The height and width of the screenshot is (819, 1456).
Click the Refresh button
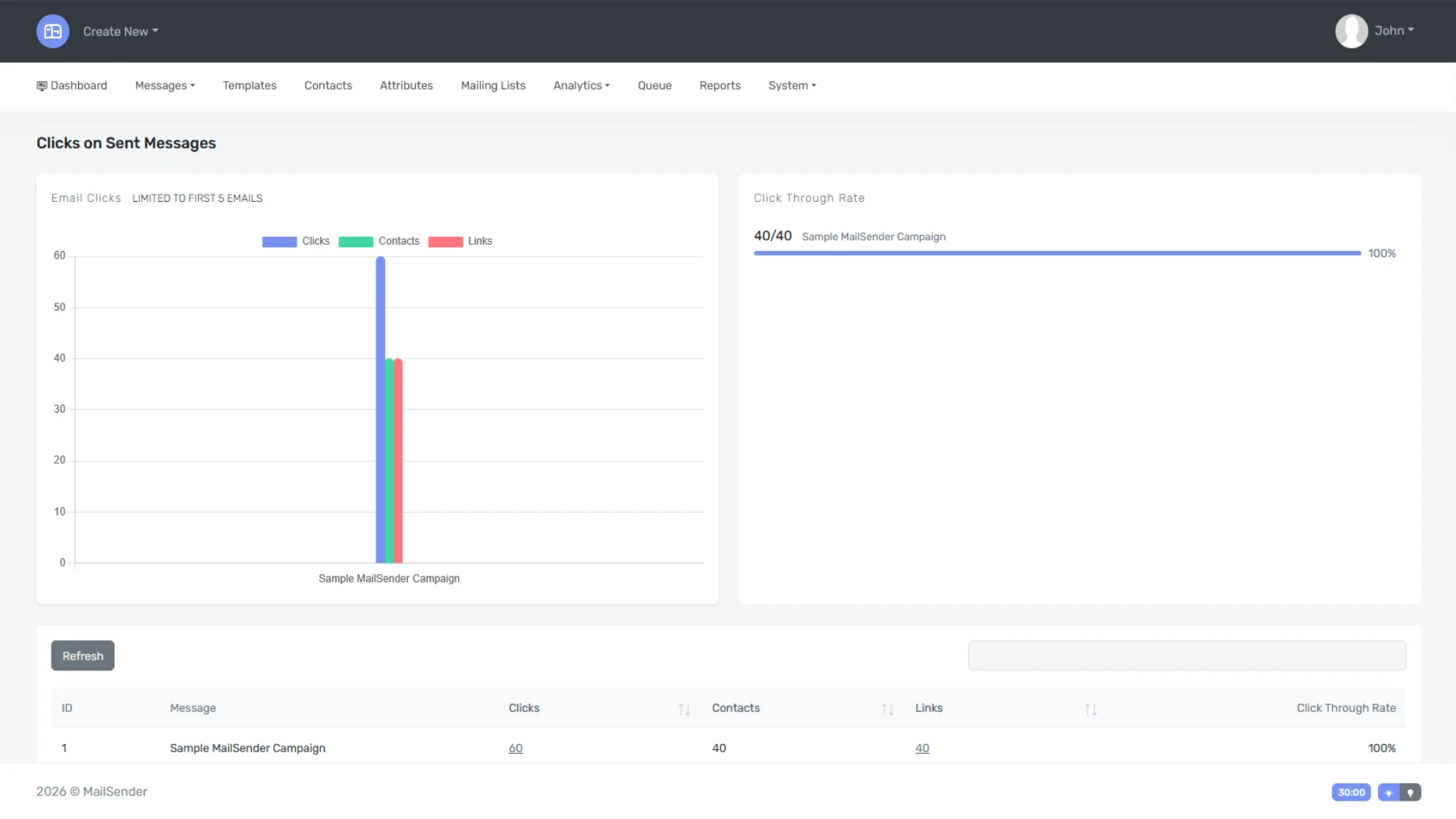click(83, 656)
